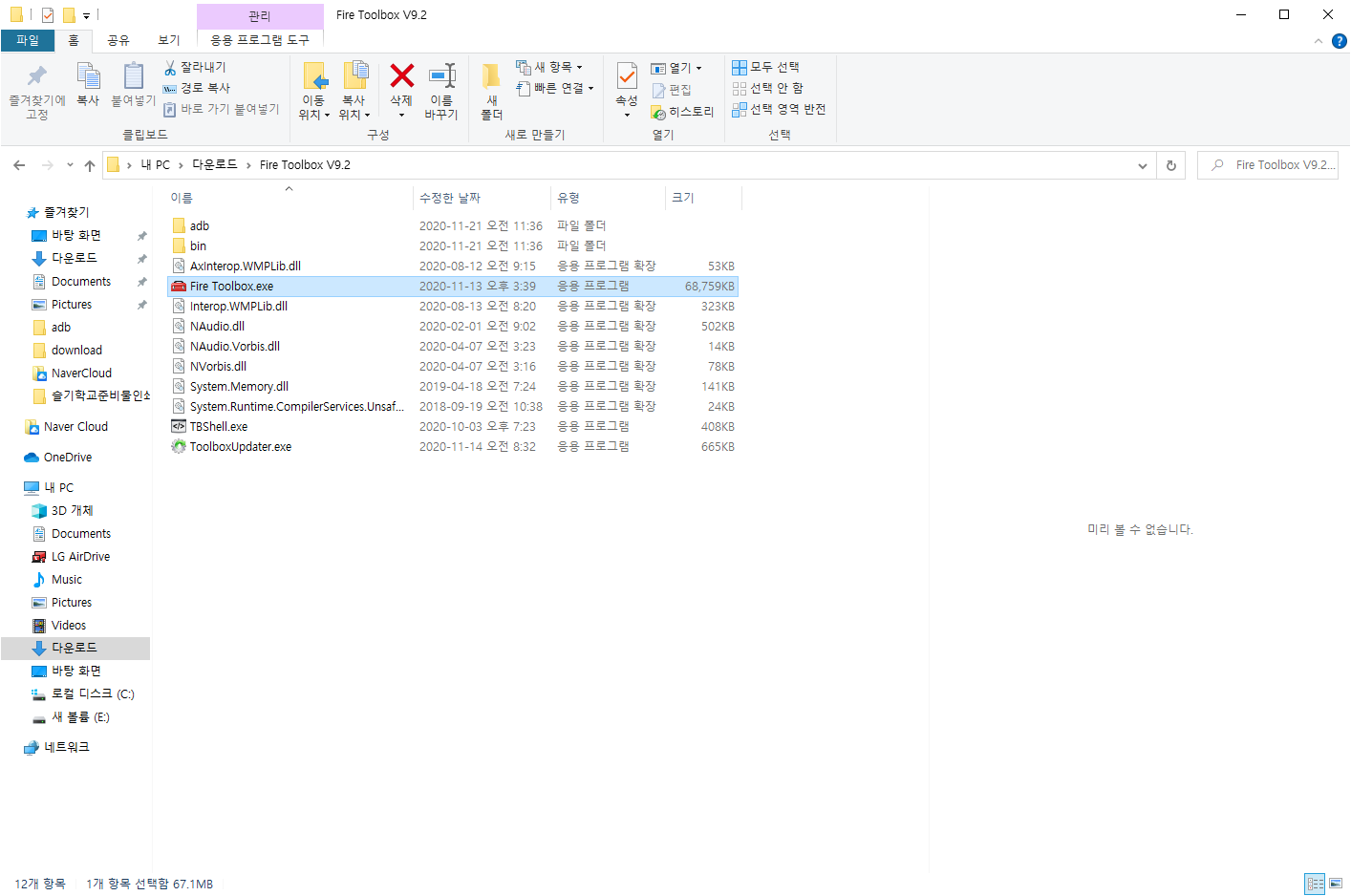Select Fire Toolbox.exe file

tap(453, 287)
